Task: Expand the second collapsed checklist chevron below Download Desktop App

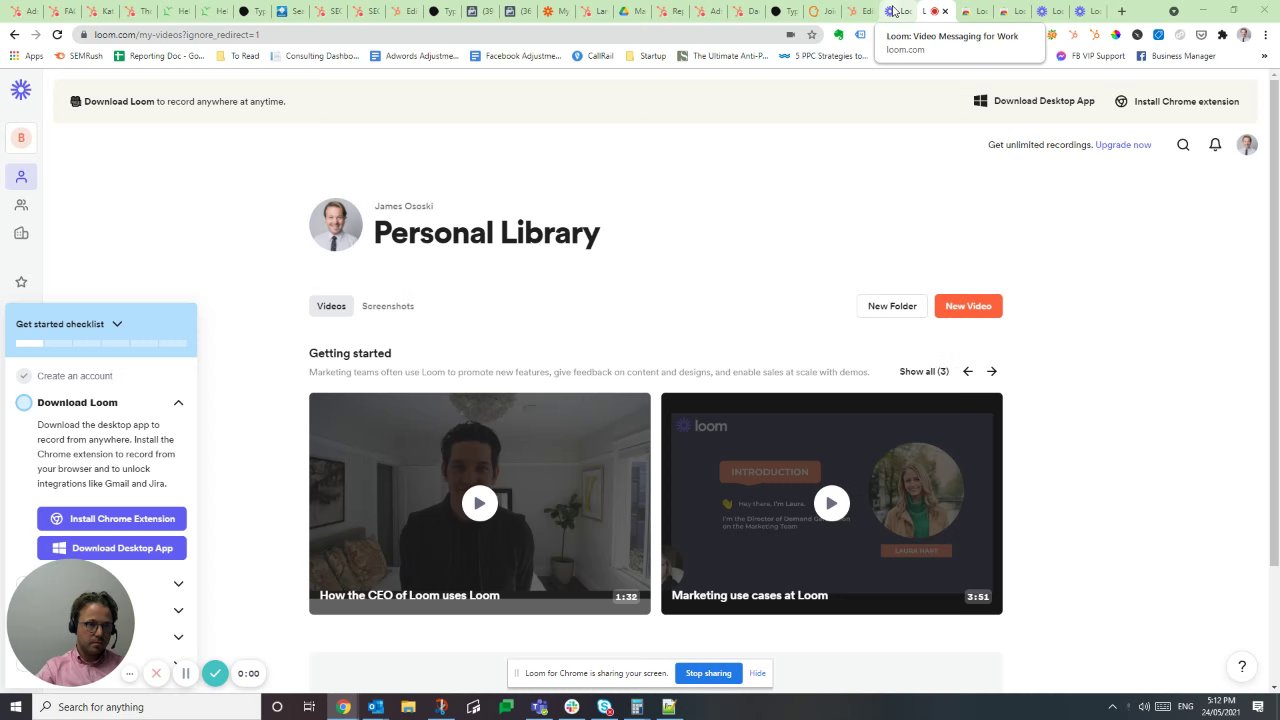Action: 178,610
